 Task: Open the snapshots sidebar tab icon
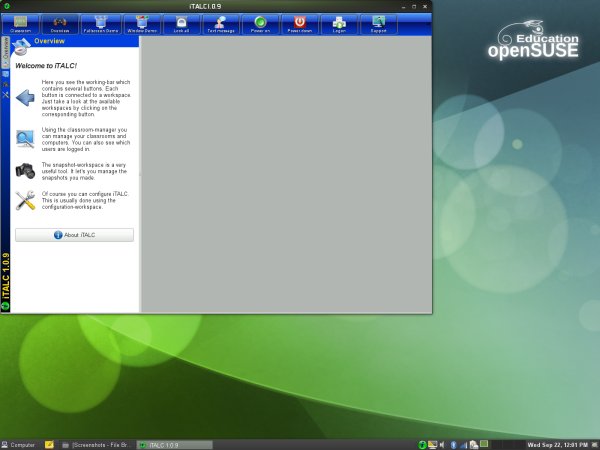5,84
